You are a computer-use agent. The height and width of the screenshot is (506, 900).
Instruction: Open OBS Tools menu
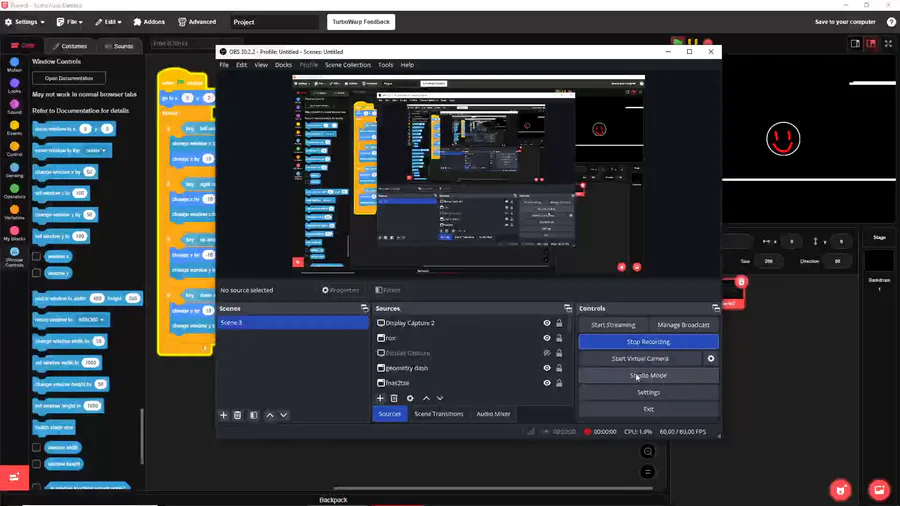386,65
